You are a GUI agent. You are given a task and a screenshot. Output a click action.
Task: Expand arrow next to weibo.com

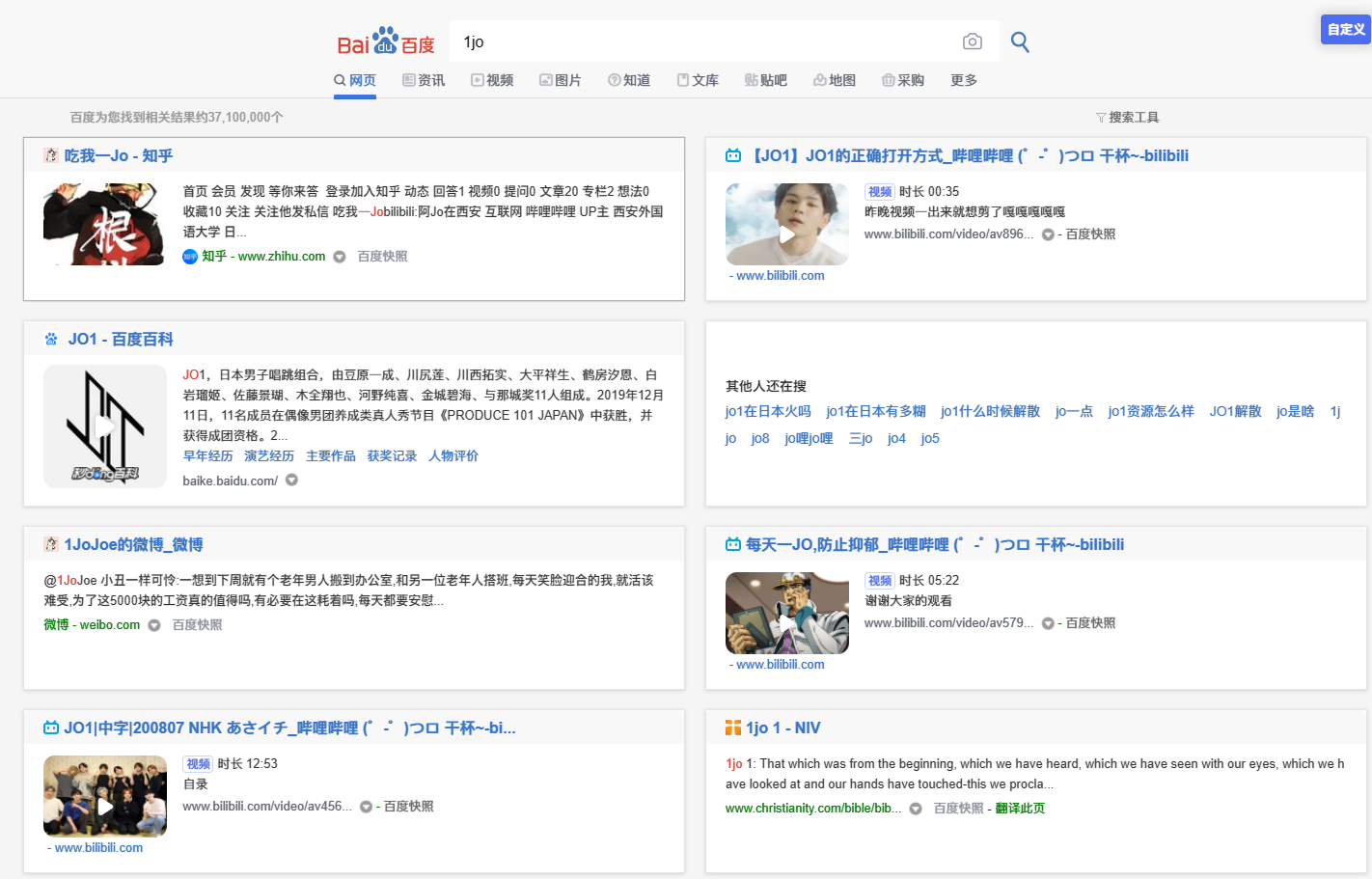click(153, 625)
